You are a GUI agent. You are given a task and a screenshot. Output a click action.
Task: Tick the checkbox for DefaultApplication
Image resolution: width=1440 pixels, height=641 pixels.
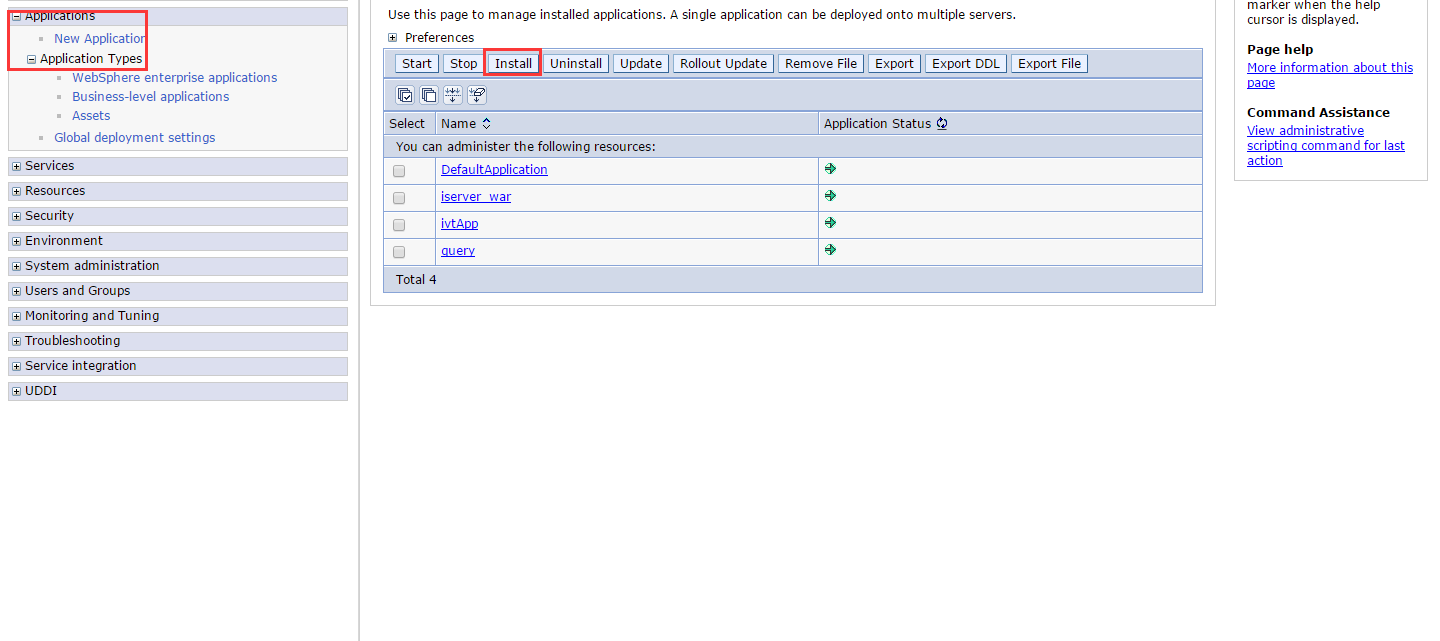399,171
